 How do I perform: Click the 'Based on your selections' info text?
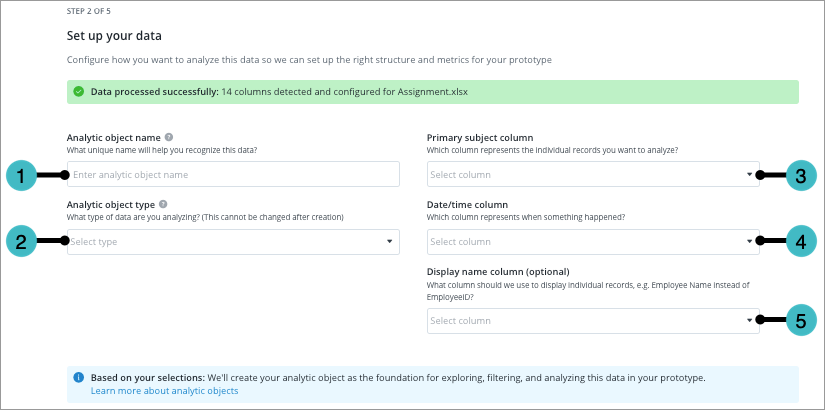click(398, 378)
